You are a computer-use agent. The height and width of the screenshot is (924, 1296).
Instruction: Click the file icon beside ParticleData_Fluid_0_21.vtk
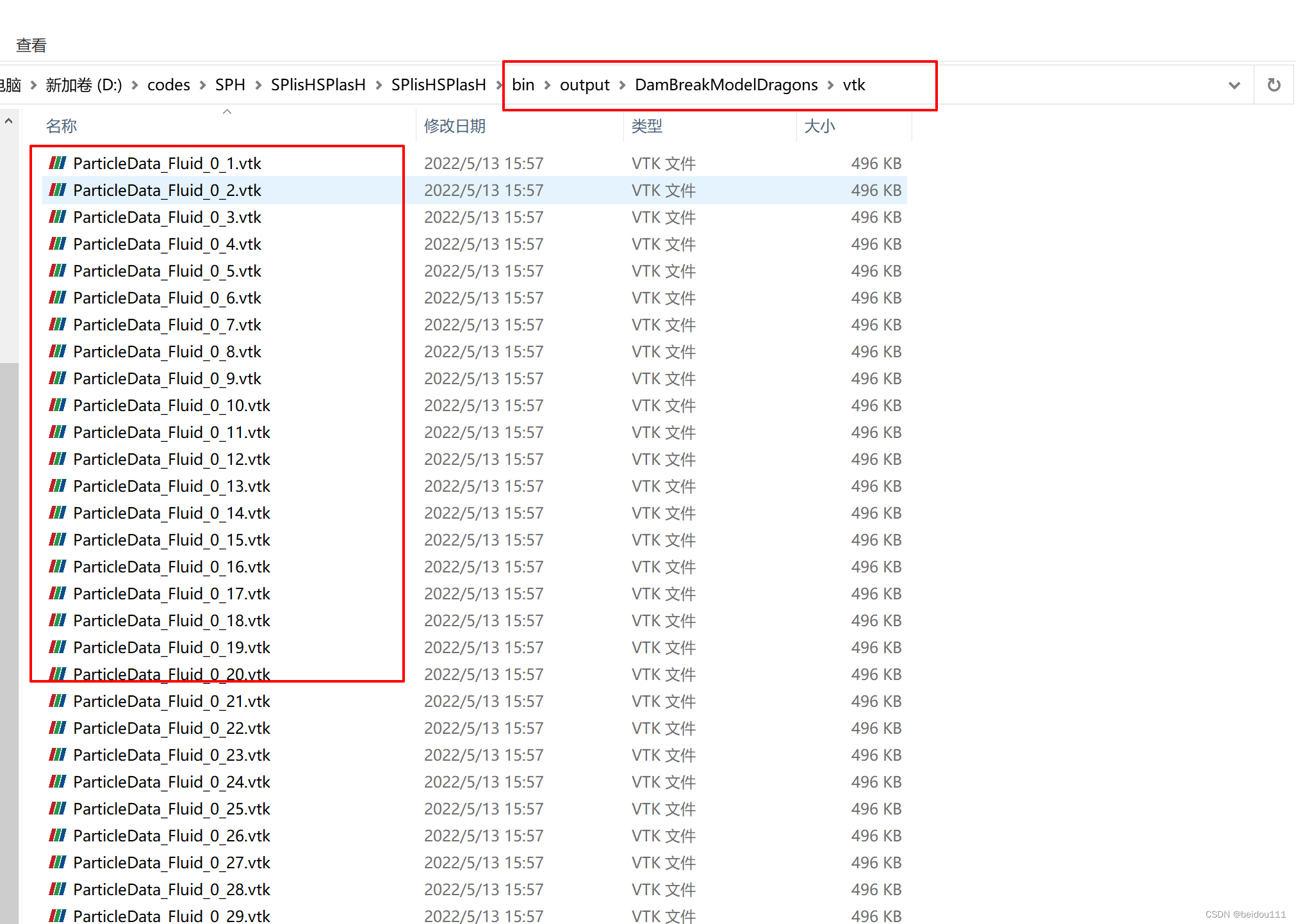click(58, 701)
